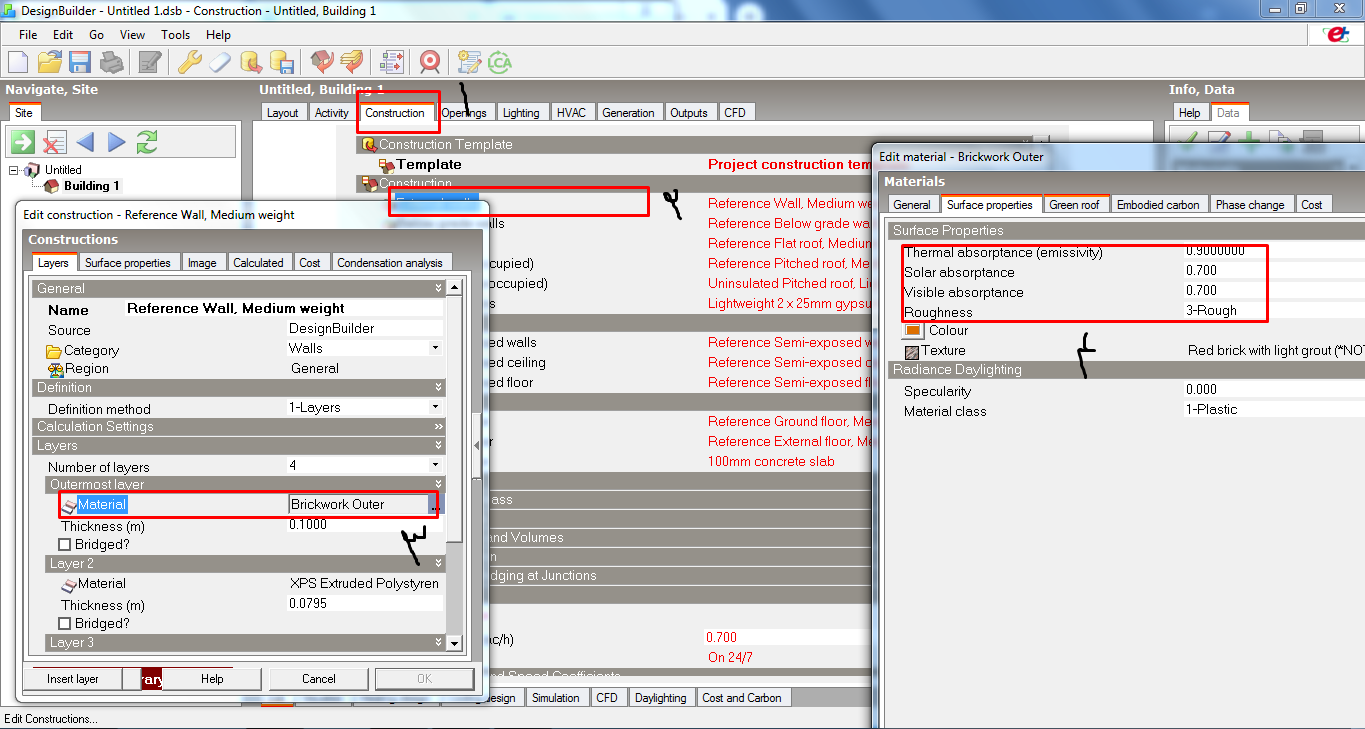Collapse the Untitled site tree node
This screenshot has height=729, width=1365.
click(14, 170)
